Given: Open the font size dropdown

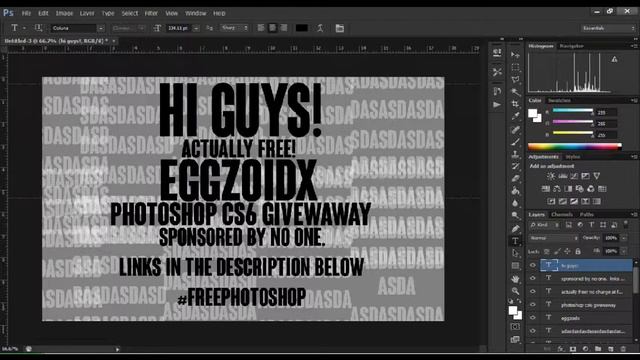Looking at the screenshot, I should [196, 28].
